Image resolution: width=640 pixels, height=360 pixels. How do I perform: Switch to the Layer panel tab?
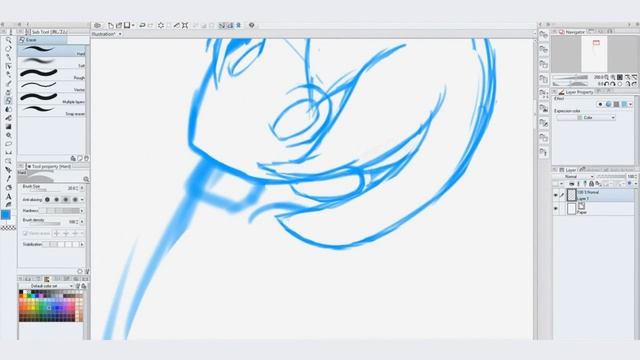(568, 170)
